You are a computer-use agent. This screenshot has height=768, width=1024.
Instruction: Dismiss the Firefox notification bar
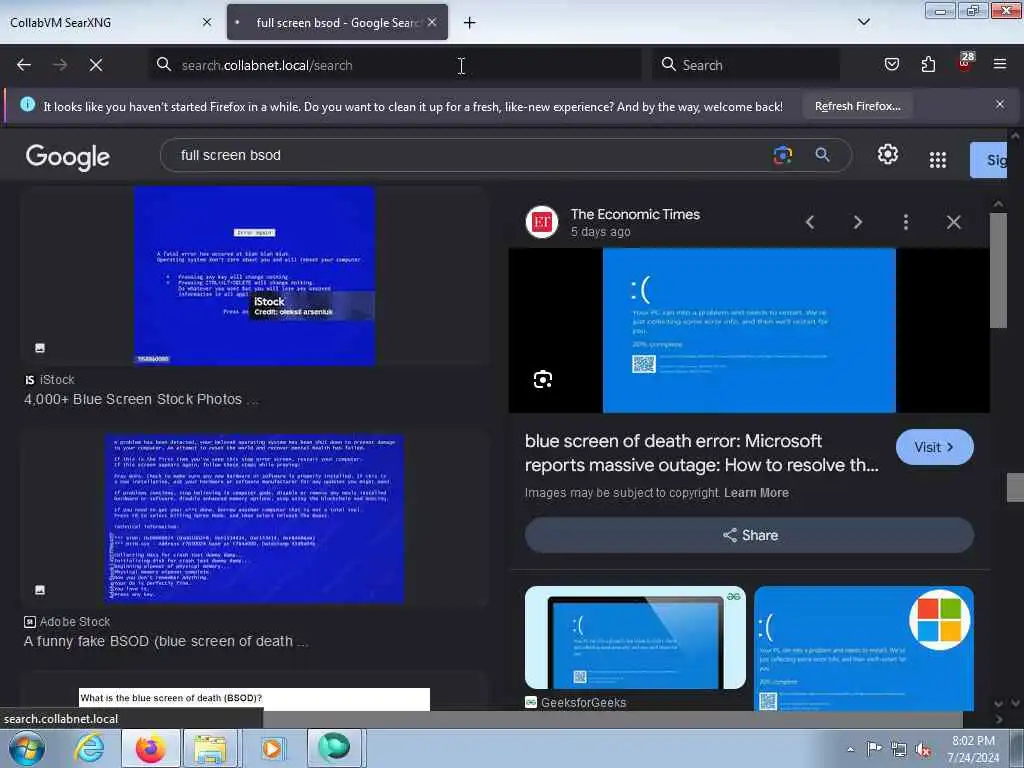tap(1000, 104)
